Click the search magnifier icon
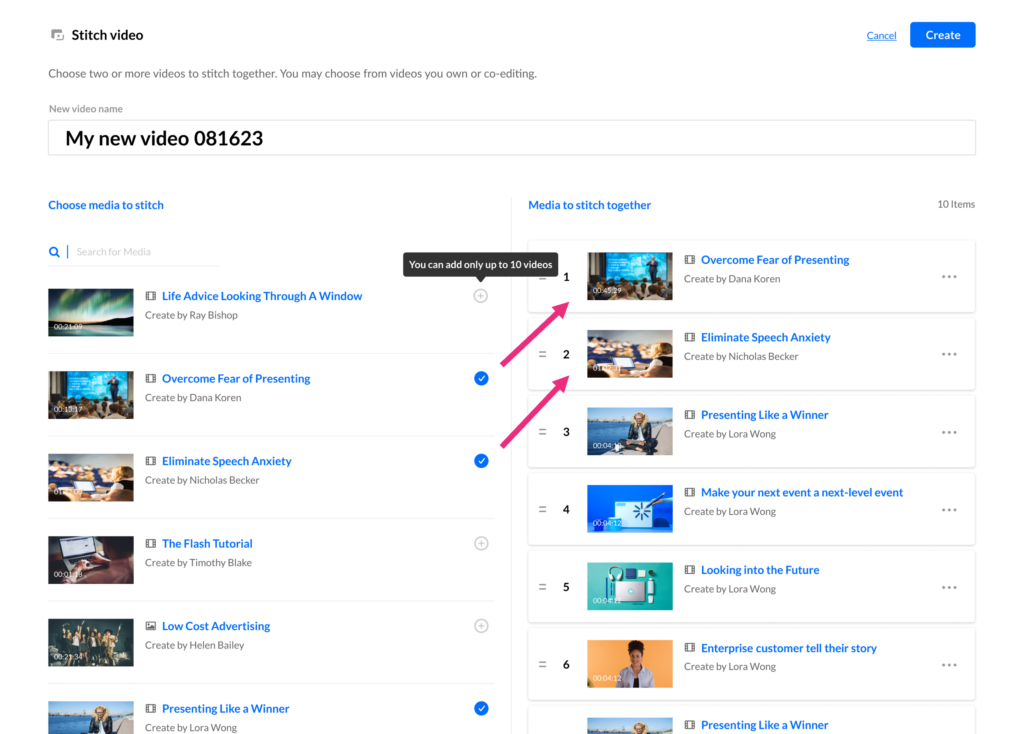The image size is (1024, 734). [x=54, y=252]
